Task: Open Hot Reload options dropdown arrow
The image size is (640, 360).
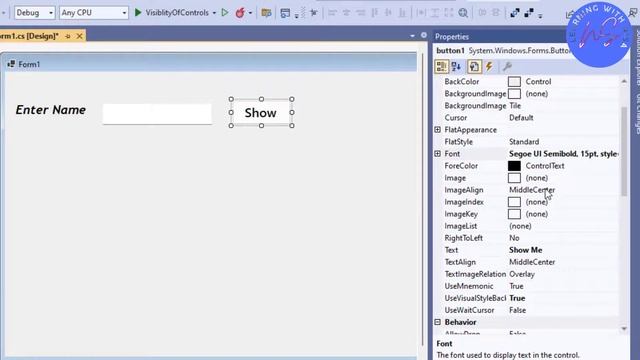Action: click(x=250, y=13)
